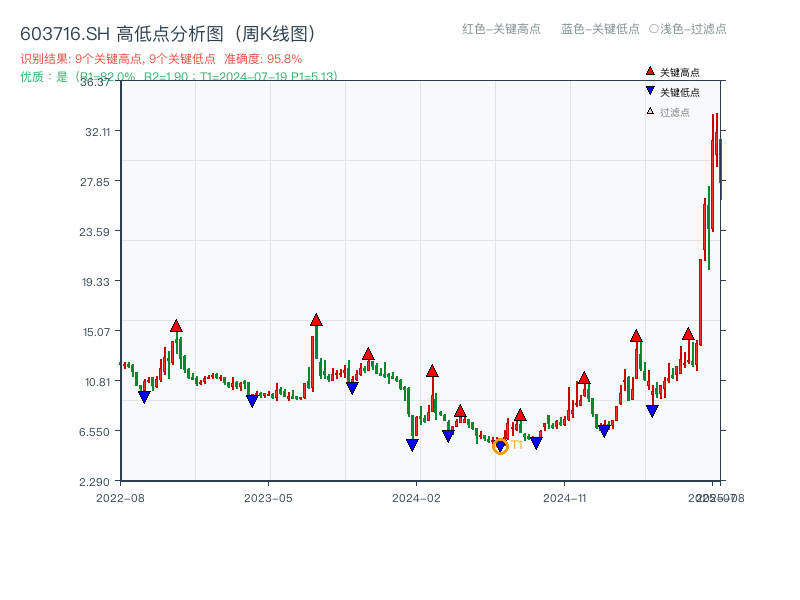Select the blue key-low triangle just before 2024-02
Screen dimensions: 800x600
pos(412,445)
